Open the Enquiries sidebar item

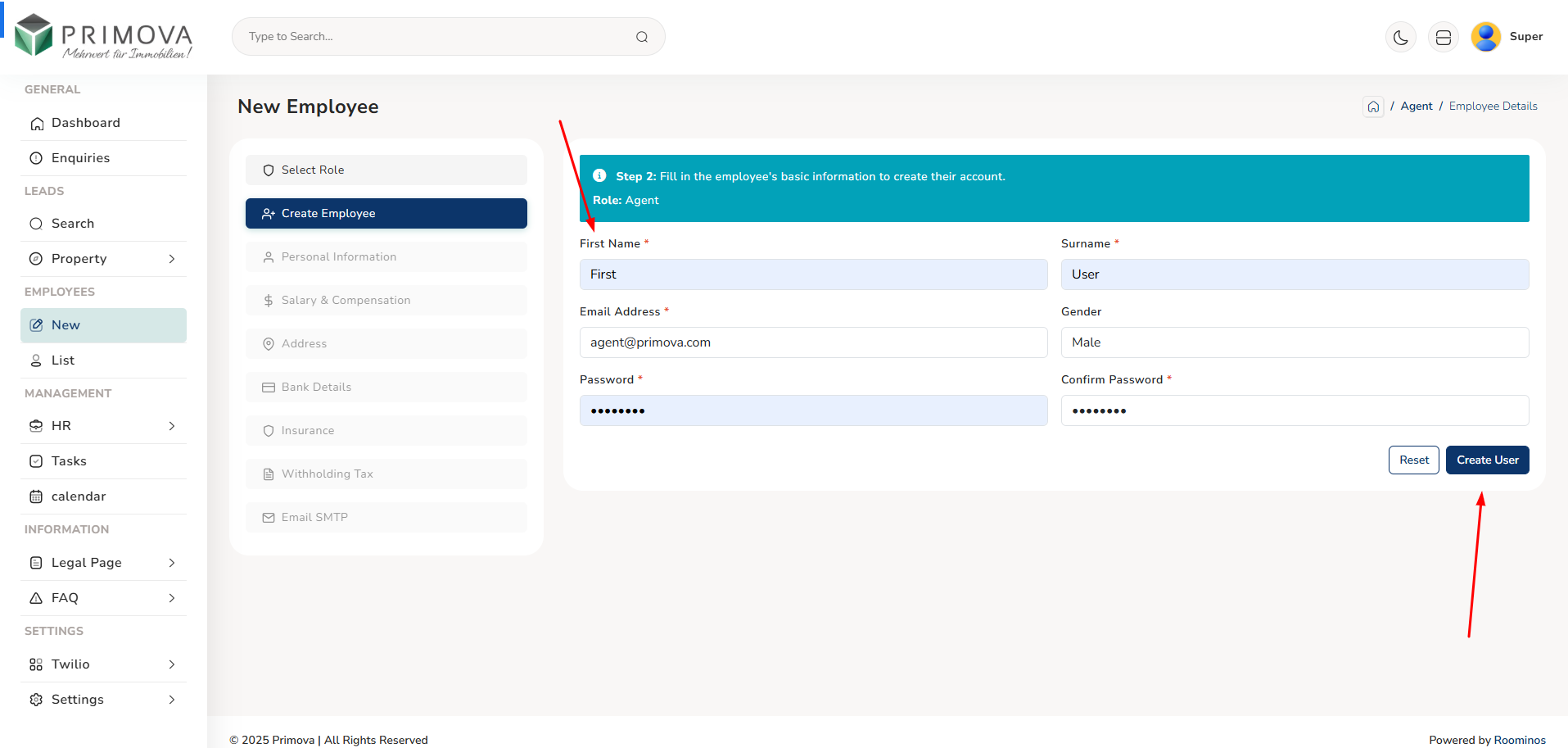80,158
